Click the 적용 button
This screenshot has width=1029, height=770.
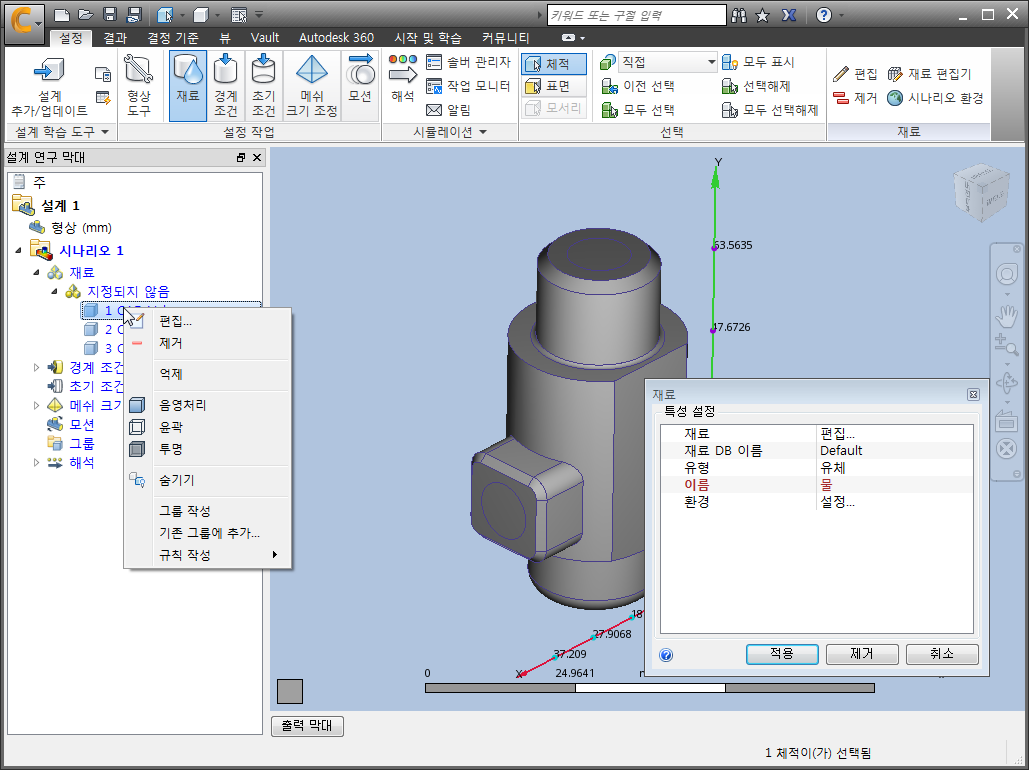point(782,654)
